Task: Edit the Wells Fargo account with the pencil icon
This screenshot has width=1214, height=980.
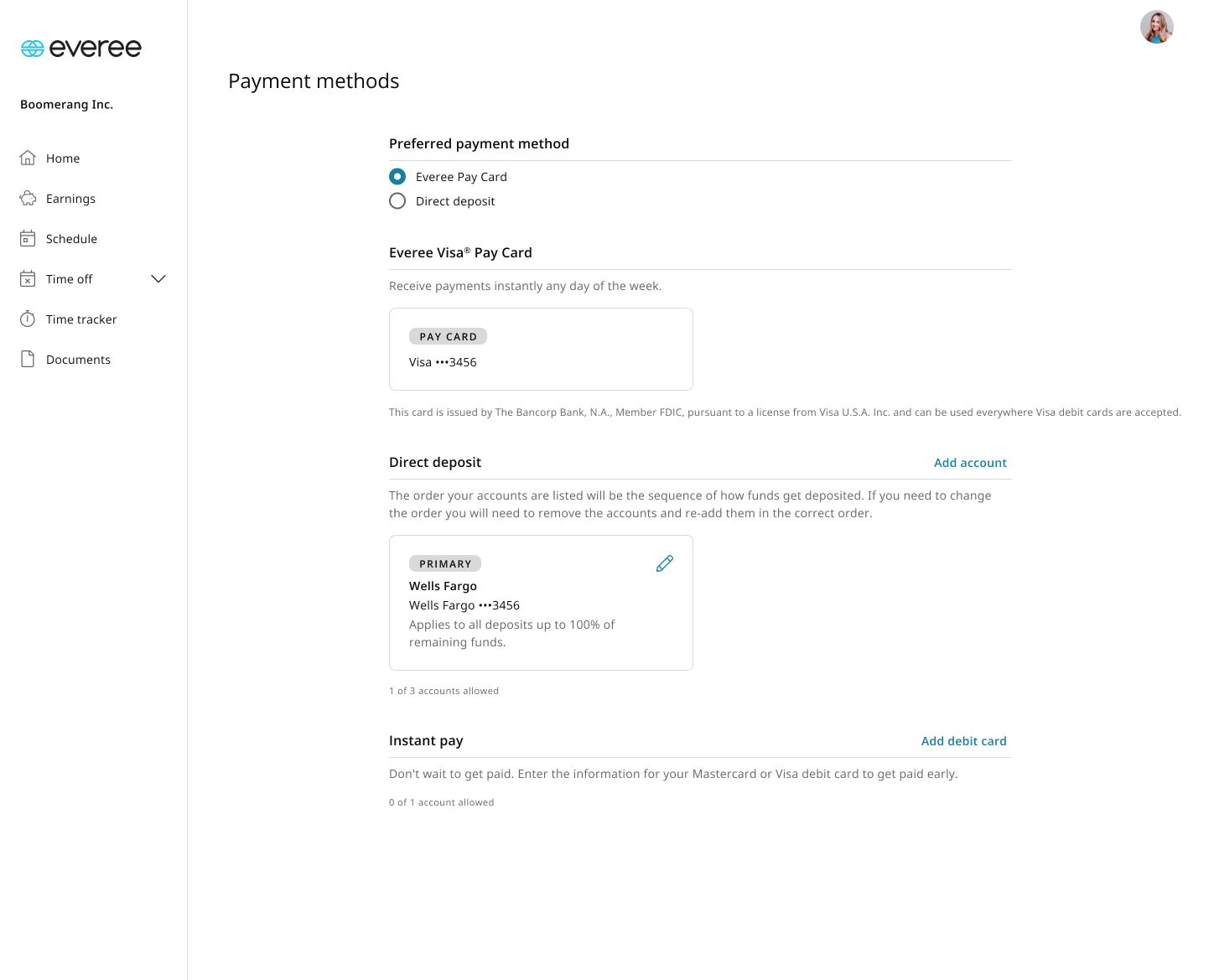Action: (x=664, y=563)
